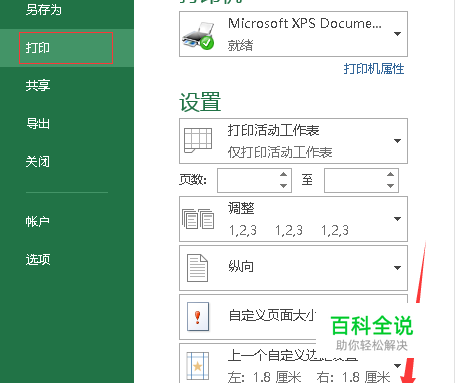This screenshot has width=455, height=383.
Task: Open 选项 (Options) in the sidebar
Action: point(38,259)
